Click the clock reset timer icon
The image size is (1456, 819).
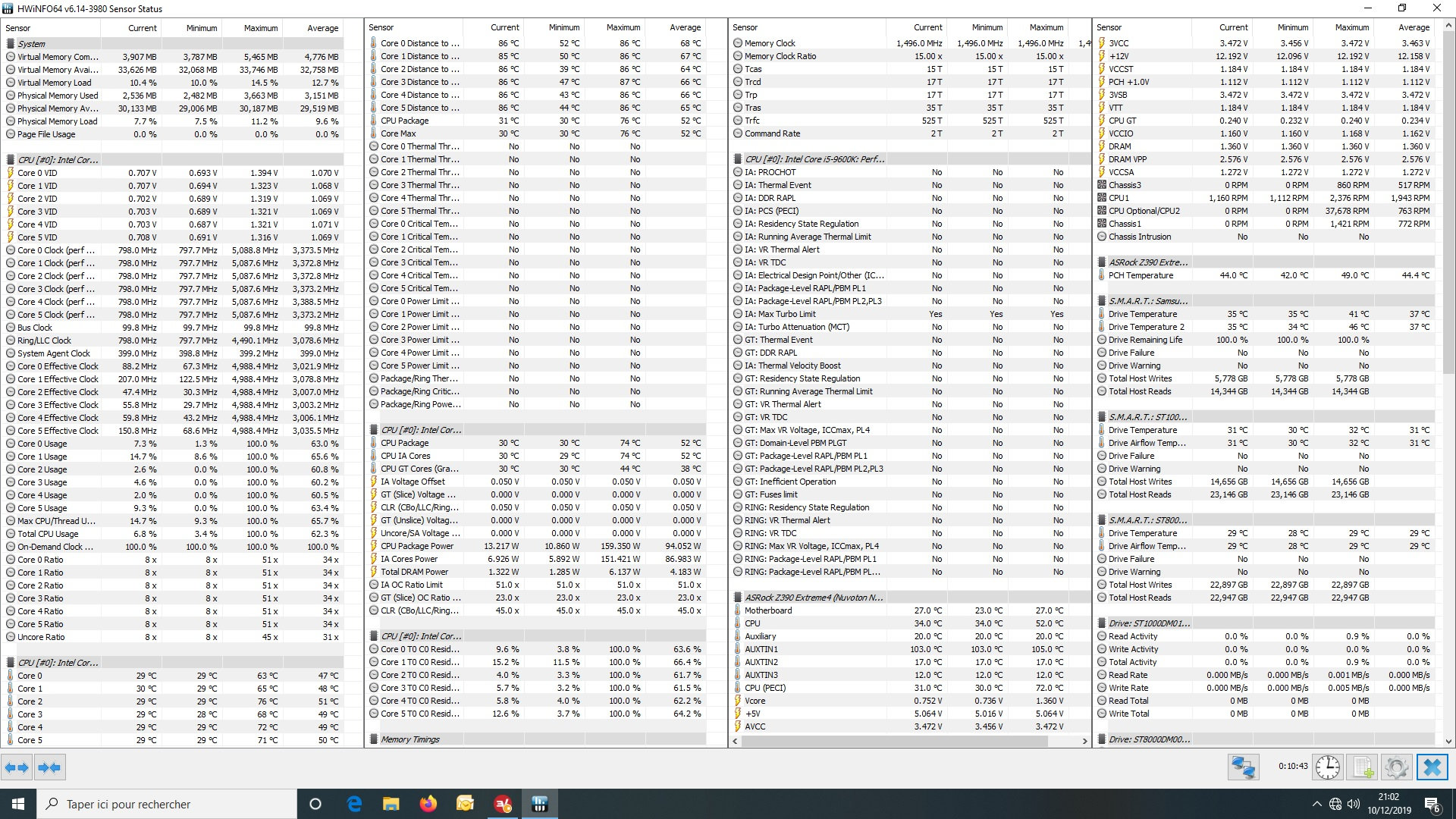1327,767
